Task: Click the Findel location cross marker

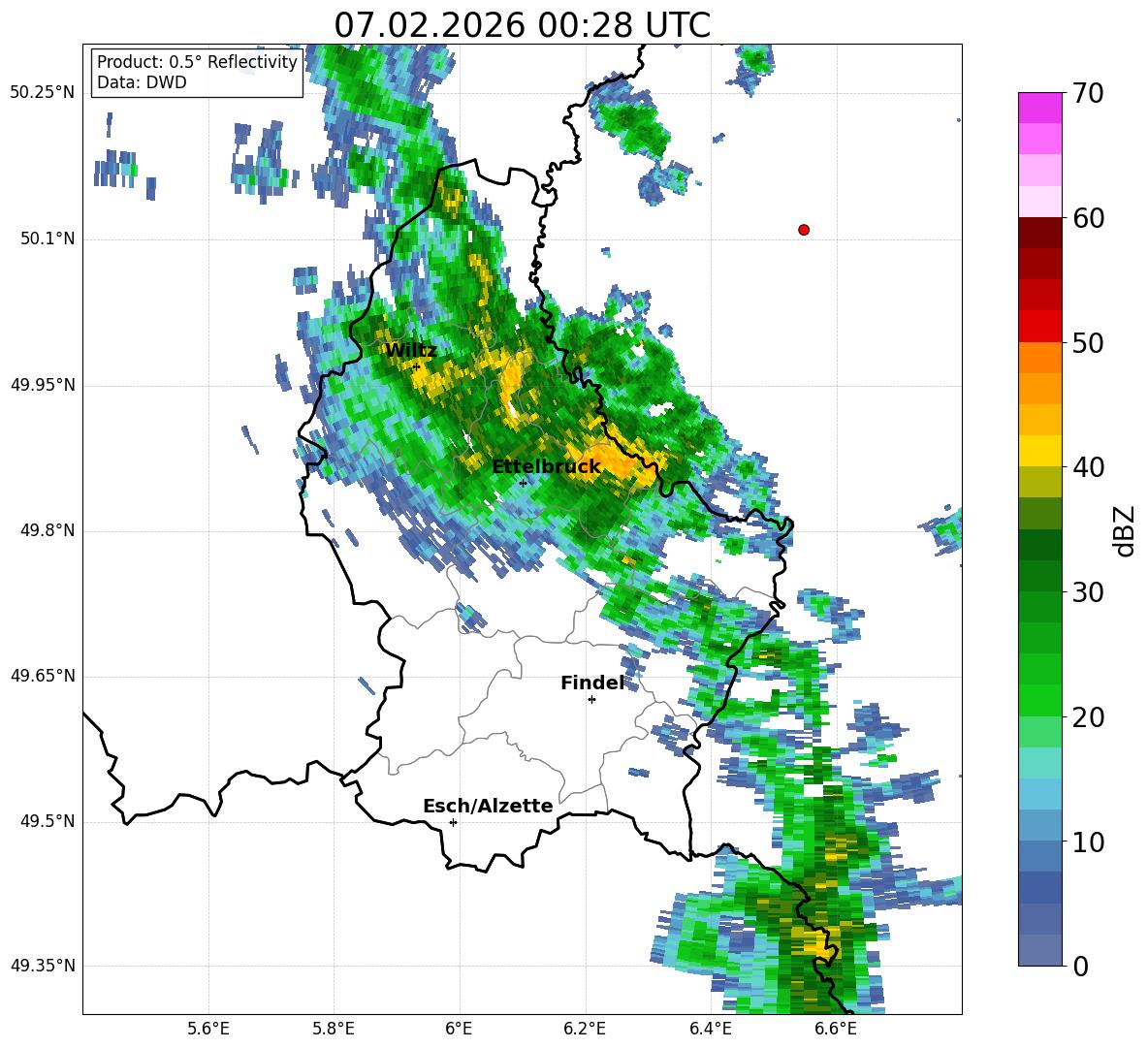Action: (591, 700)
